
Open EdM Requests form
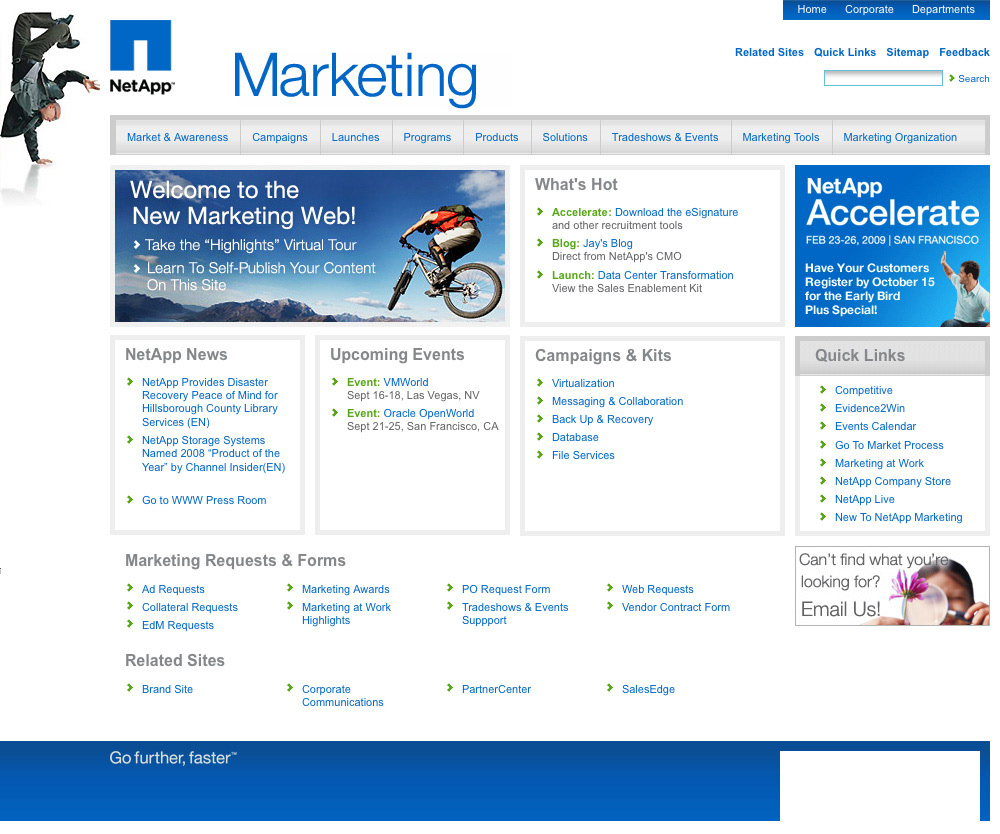click(177, 626)
